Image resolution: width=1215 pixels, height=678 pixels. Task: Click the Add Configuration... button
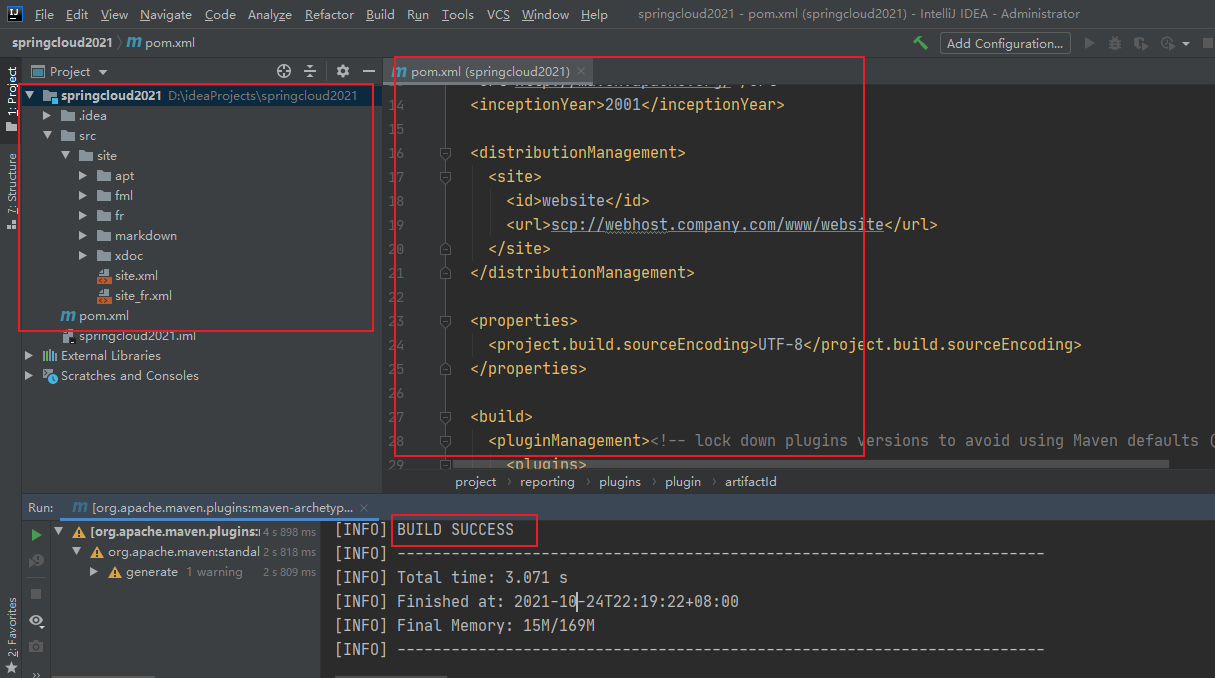(1005, 43)
